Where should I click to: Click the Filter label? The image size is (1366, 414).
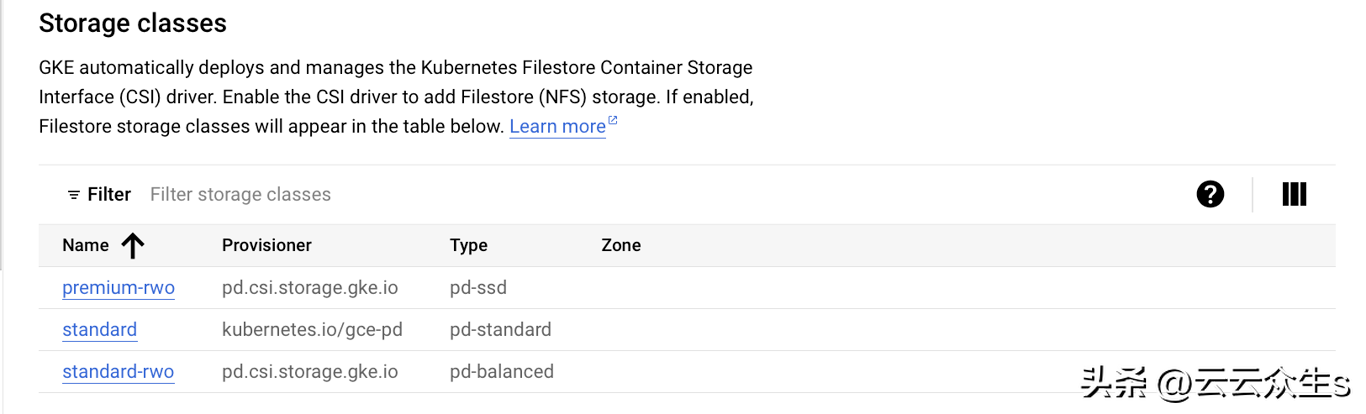[109, 195]
